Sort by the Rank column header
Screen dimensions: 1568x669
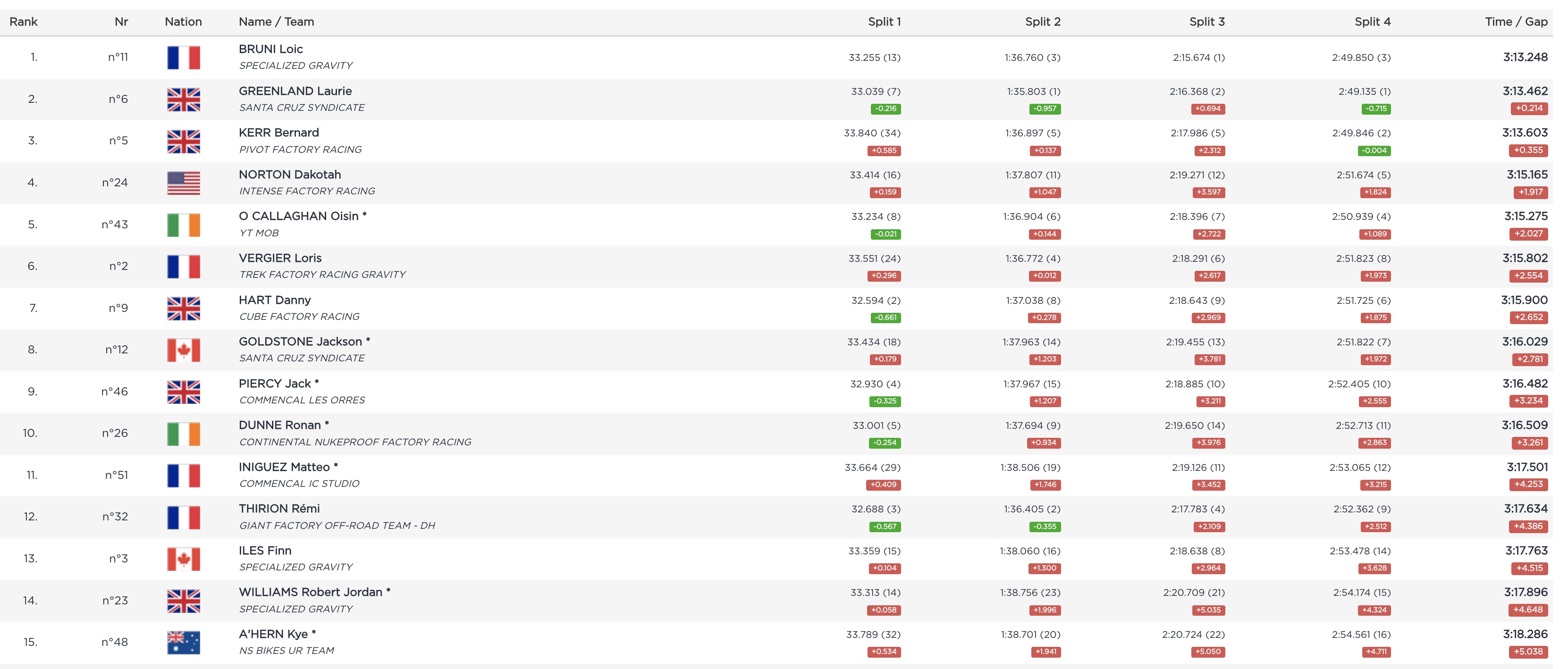pyautogui.click(x=24, y=22)
